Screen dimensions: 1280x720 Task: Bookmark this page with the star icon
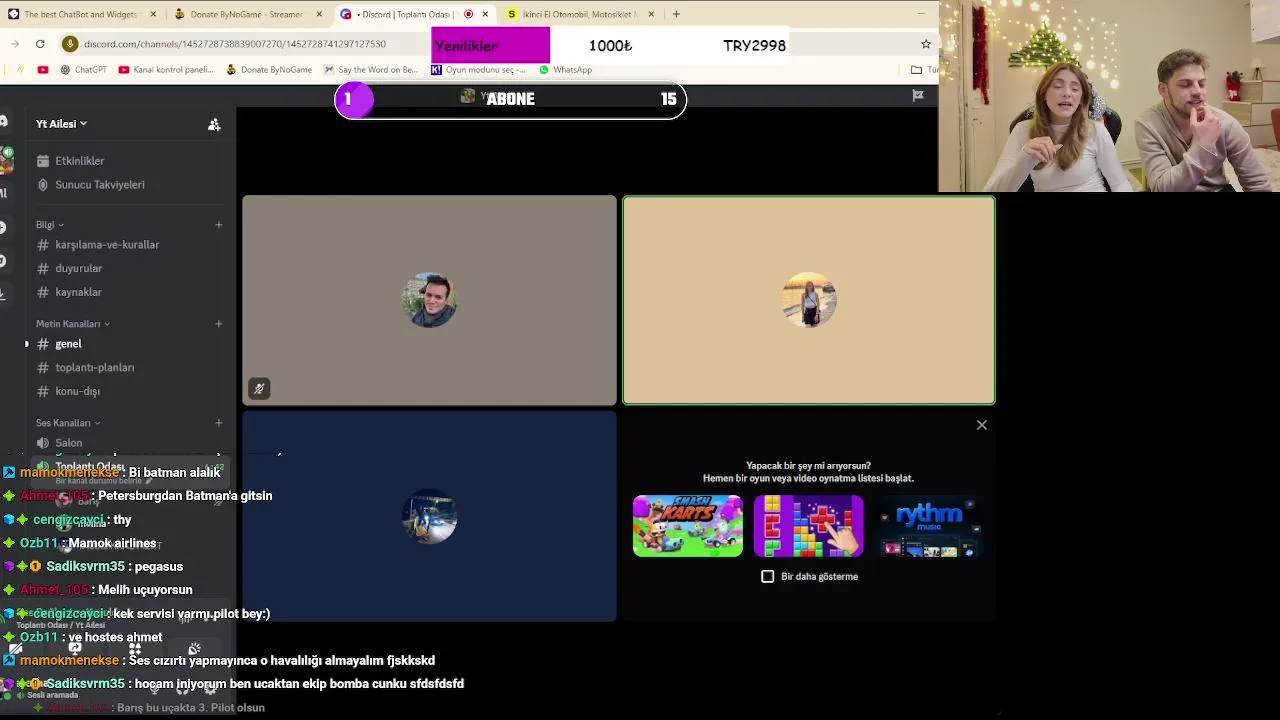pyautogui.click(x=926, y=44)
